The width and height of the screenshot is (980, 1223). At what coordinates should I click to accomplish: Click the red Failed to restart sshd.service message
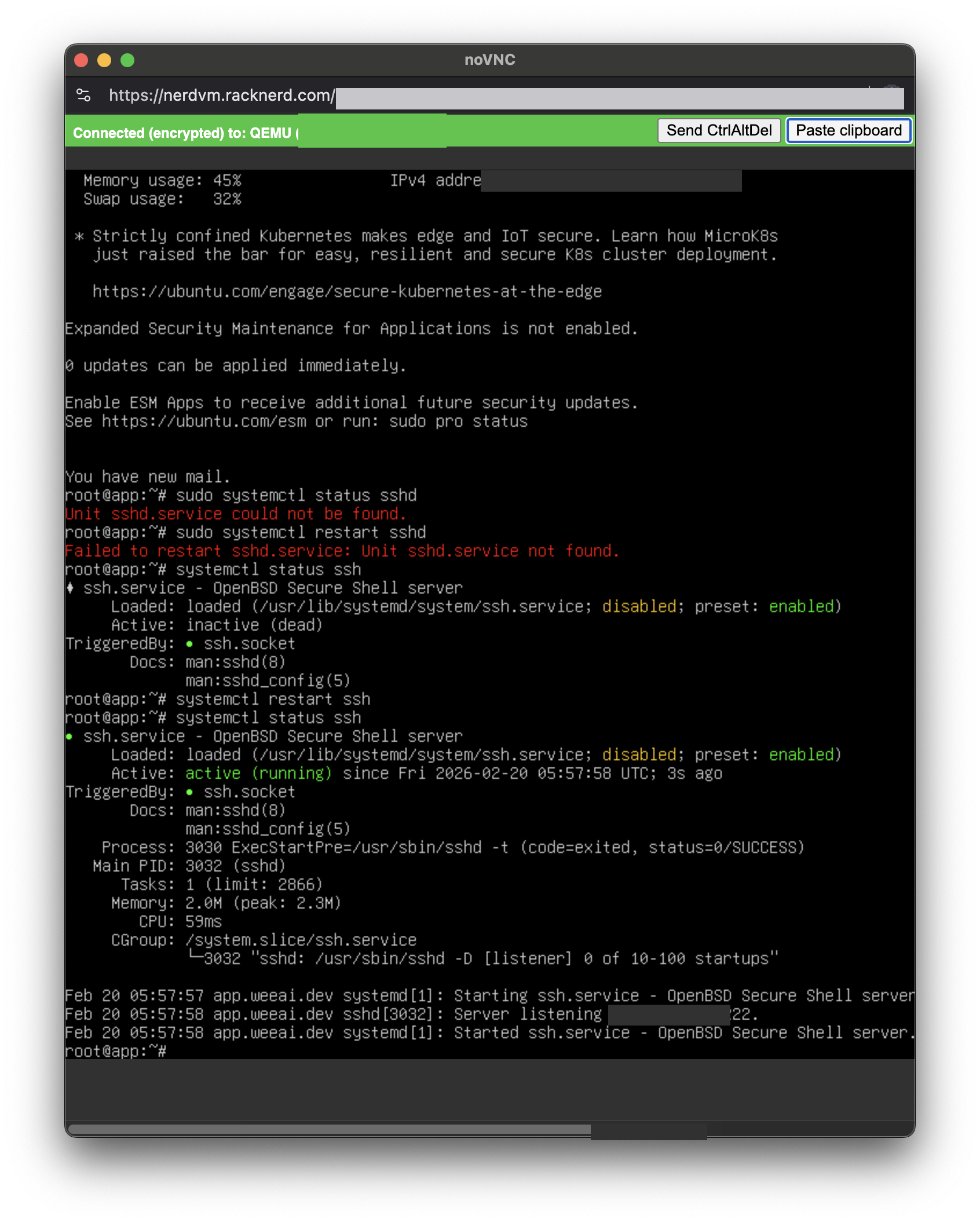pos(341,551)
